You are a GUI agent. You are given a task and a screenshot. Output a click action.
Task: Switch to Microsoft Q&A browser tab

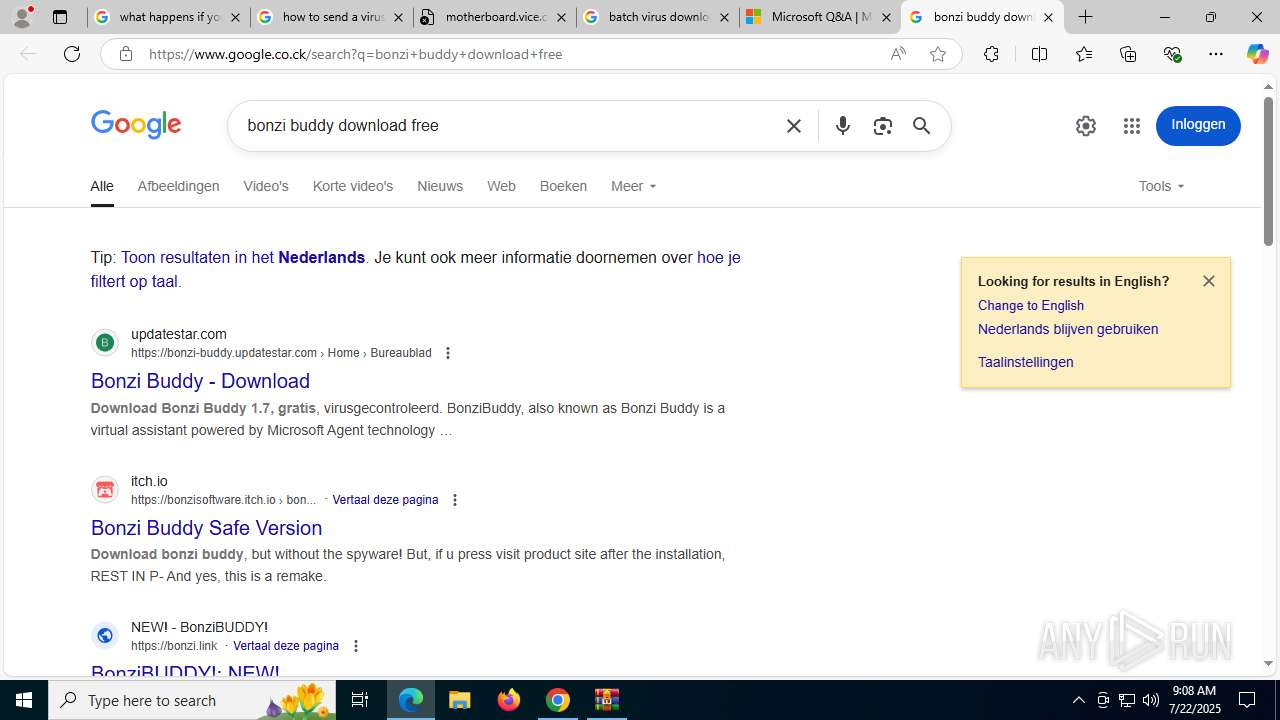pos(819,17)
